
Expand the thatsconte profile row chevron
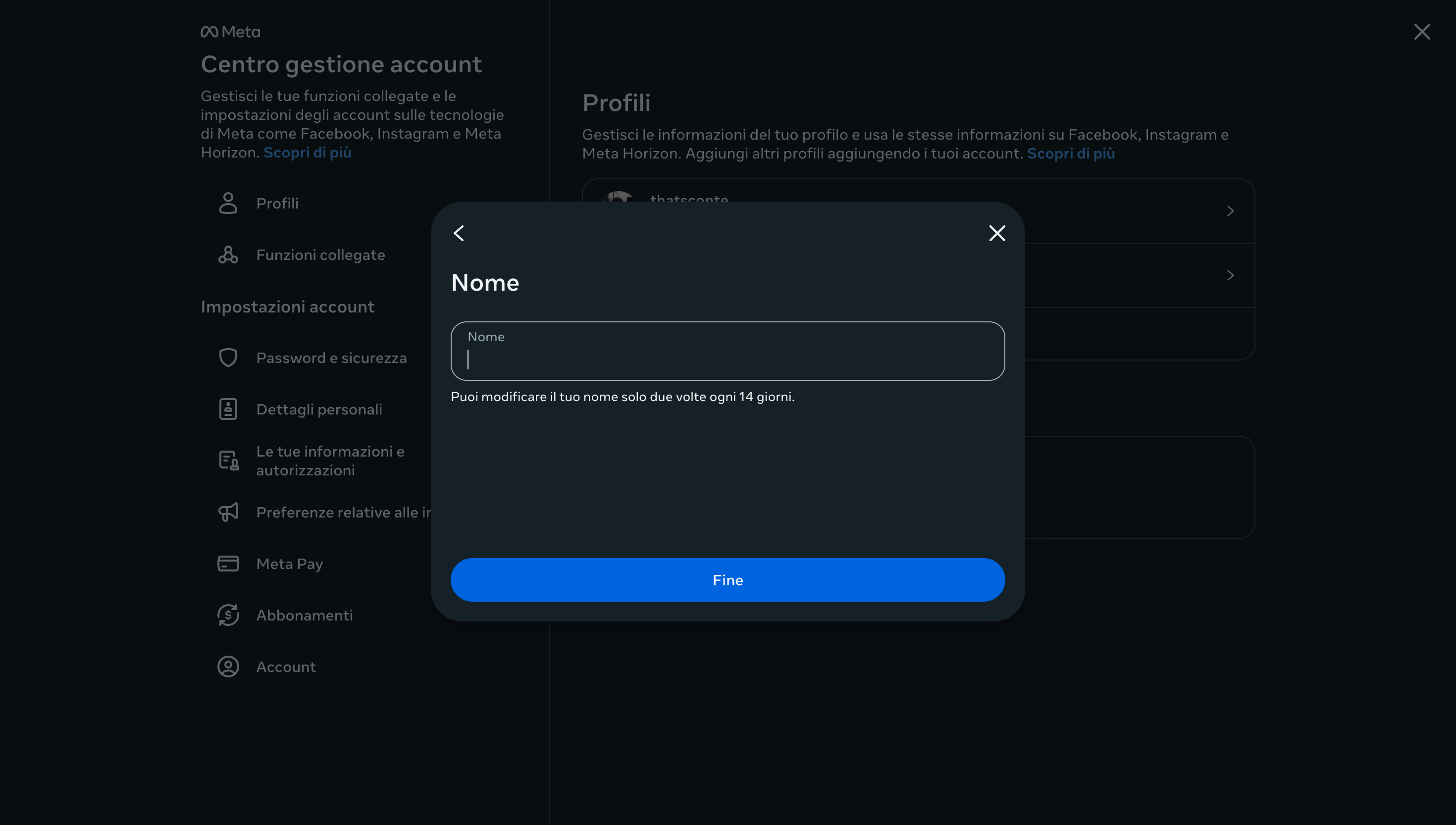point(1230,211)
